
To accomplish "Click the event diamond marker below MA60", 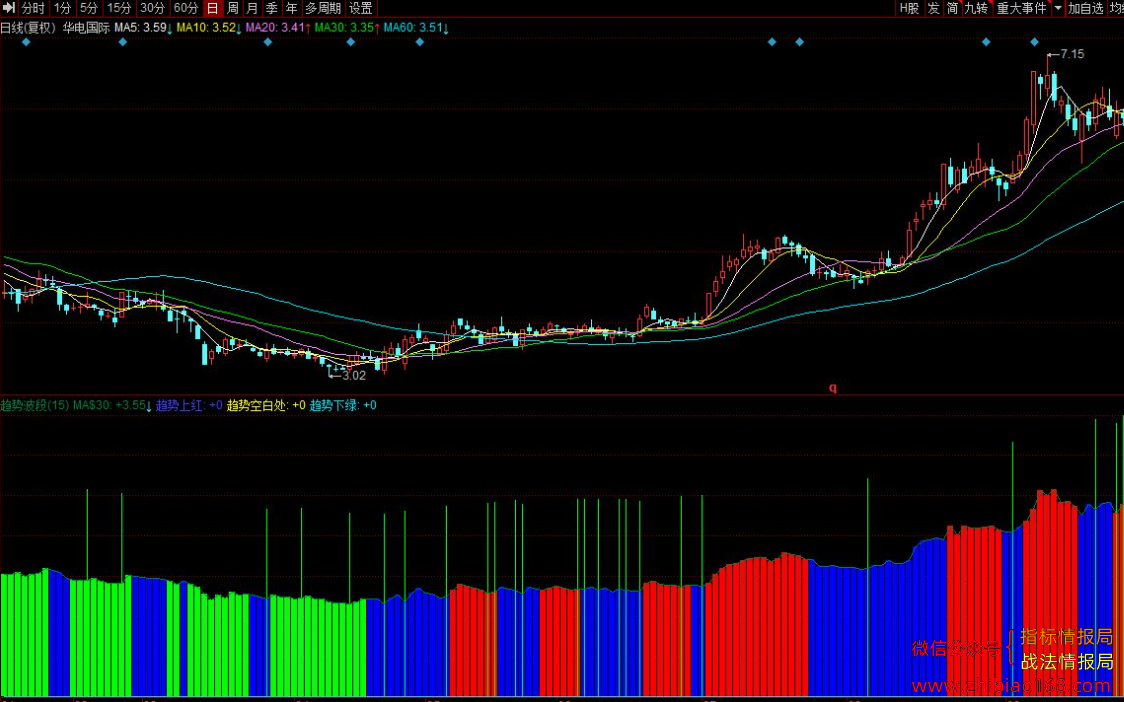I will (420, 42).
